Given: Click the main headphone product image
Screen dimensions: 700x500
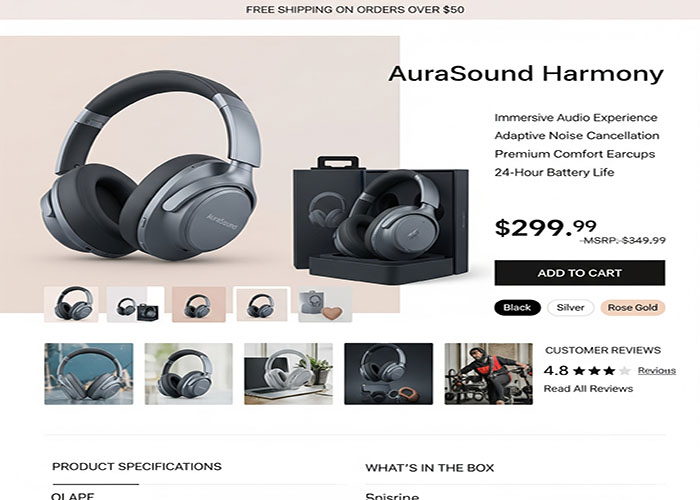Looking at the screenshot, I should tap(152, 165).
